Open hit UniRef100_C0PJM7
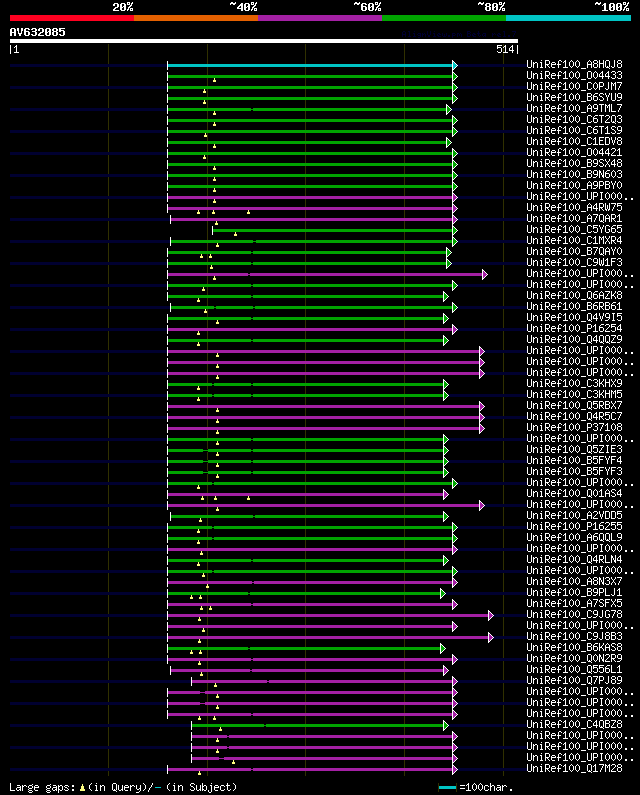 tap(574, 87)
